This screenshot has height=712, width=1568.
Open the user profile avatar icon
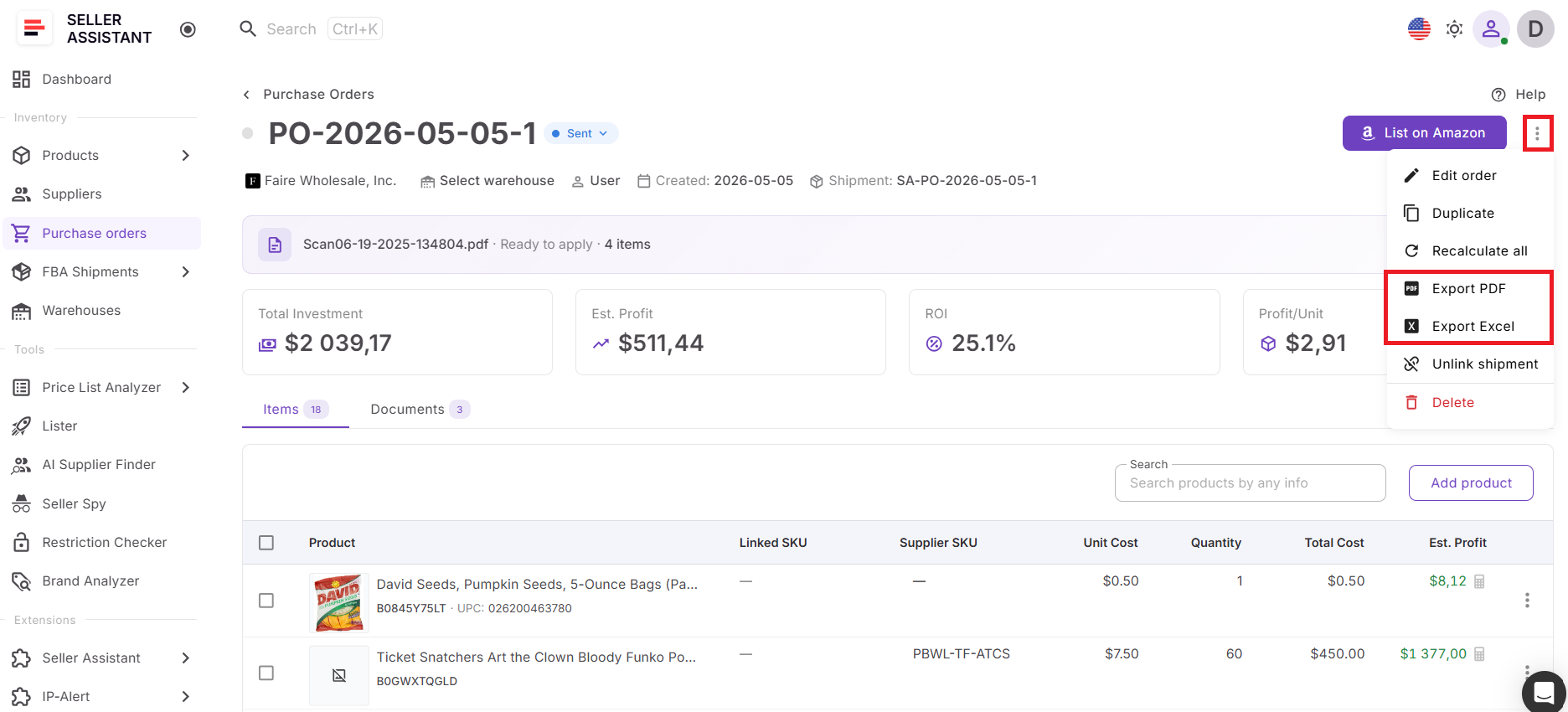pyautogui.click(x=1491, y=29)
